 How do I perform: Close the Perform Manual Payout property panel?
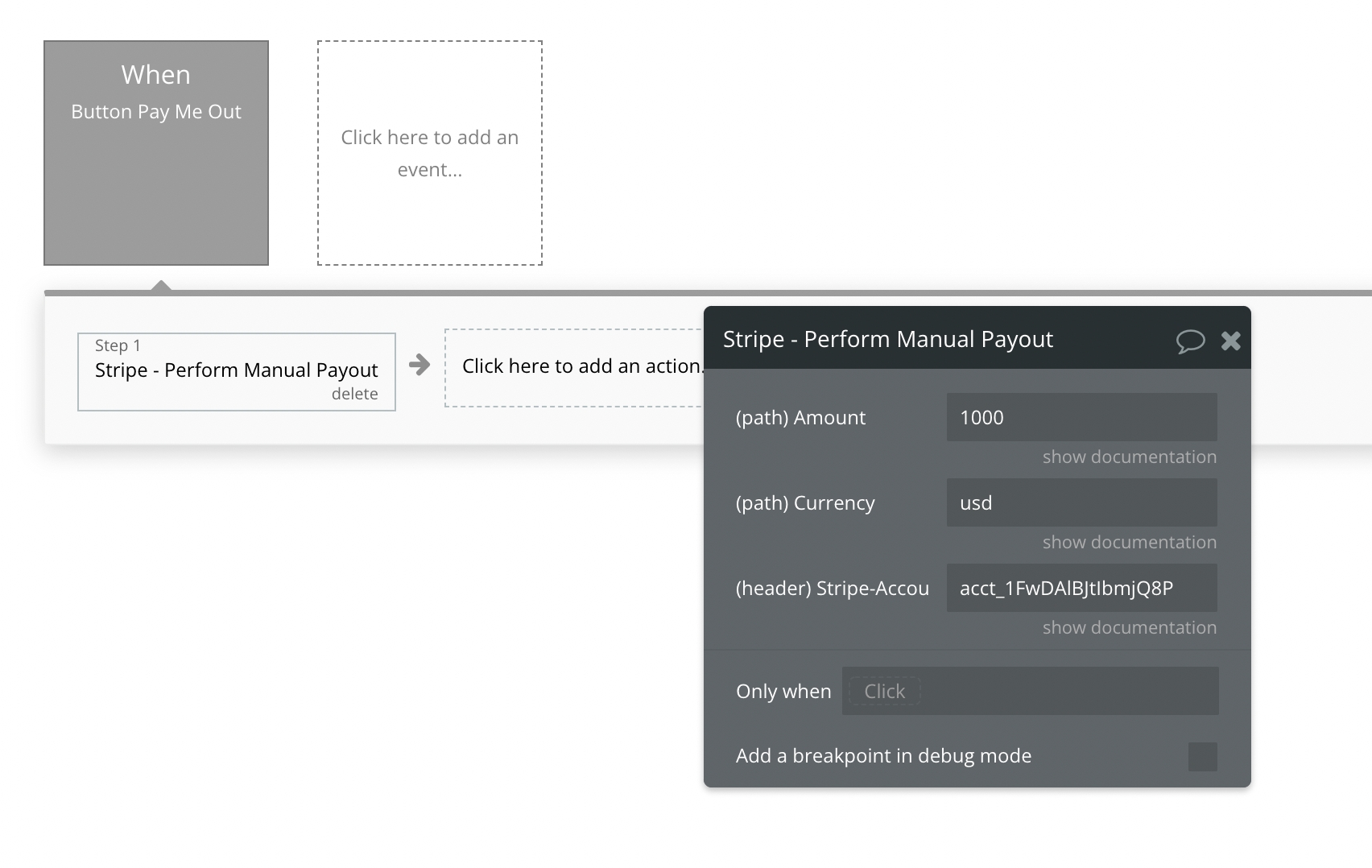[x=1230, y=341]
